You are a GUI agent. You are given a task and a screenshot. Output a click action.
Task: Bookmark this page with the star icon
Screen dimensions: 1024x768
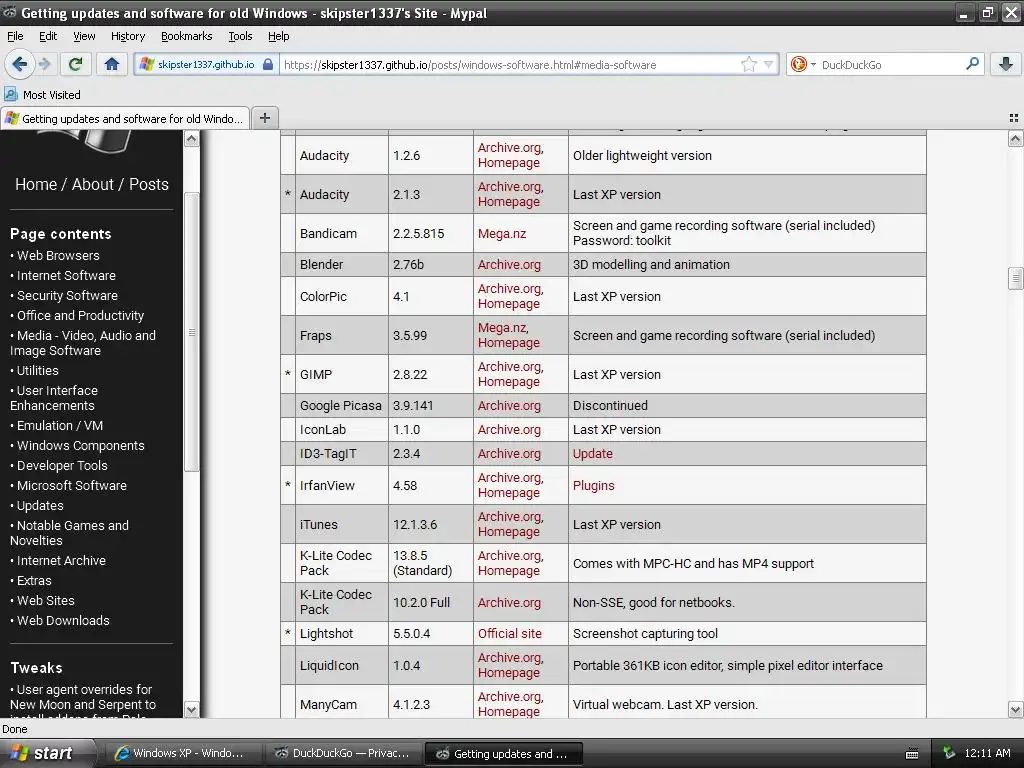click(748, 64)
